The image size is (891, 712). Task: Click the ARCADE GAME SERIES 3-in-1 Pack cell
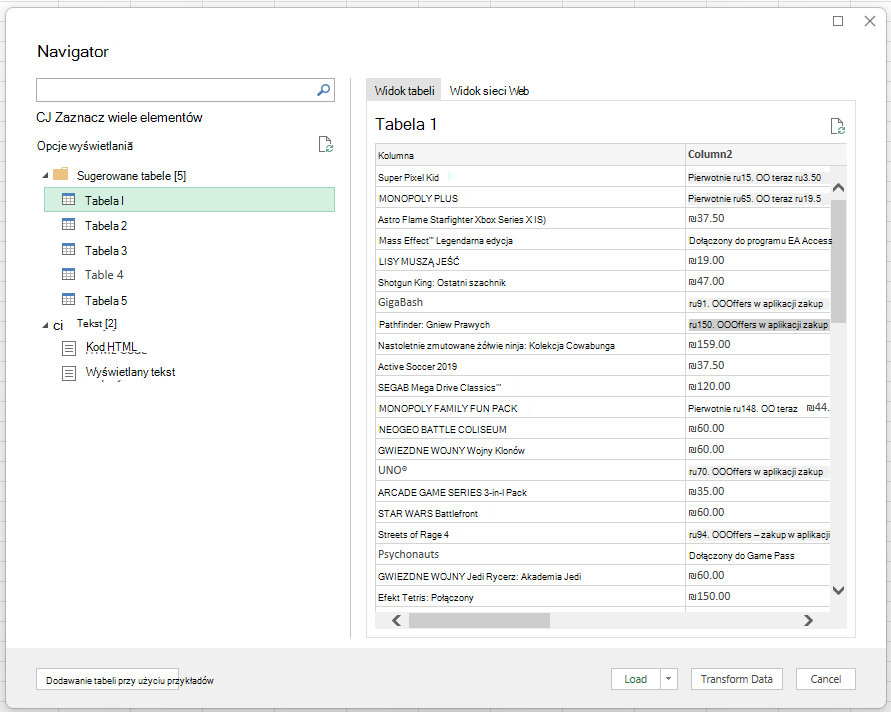[x=530, y=492]
